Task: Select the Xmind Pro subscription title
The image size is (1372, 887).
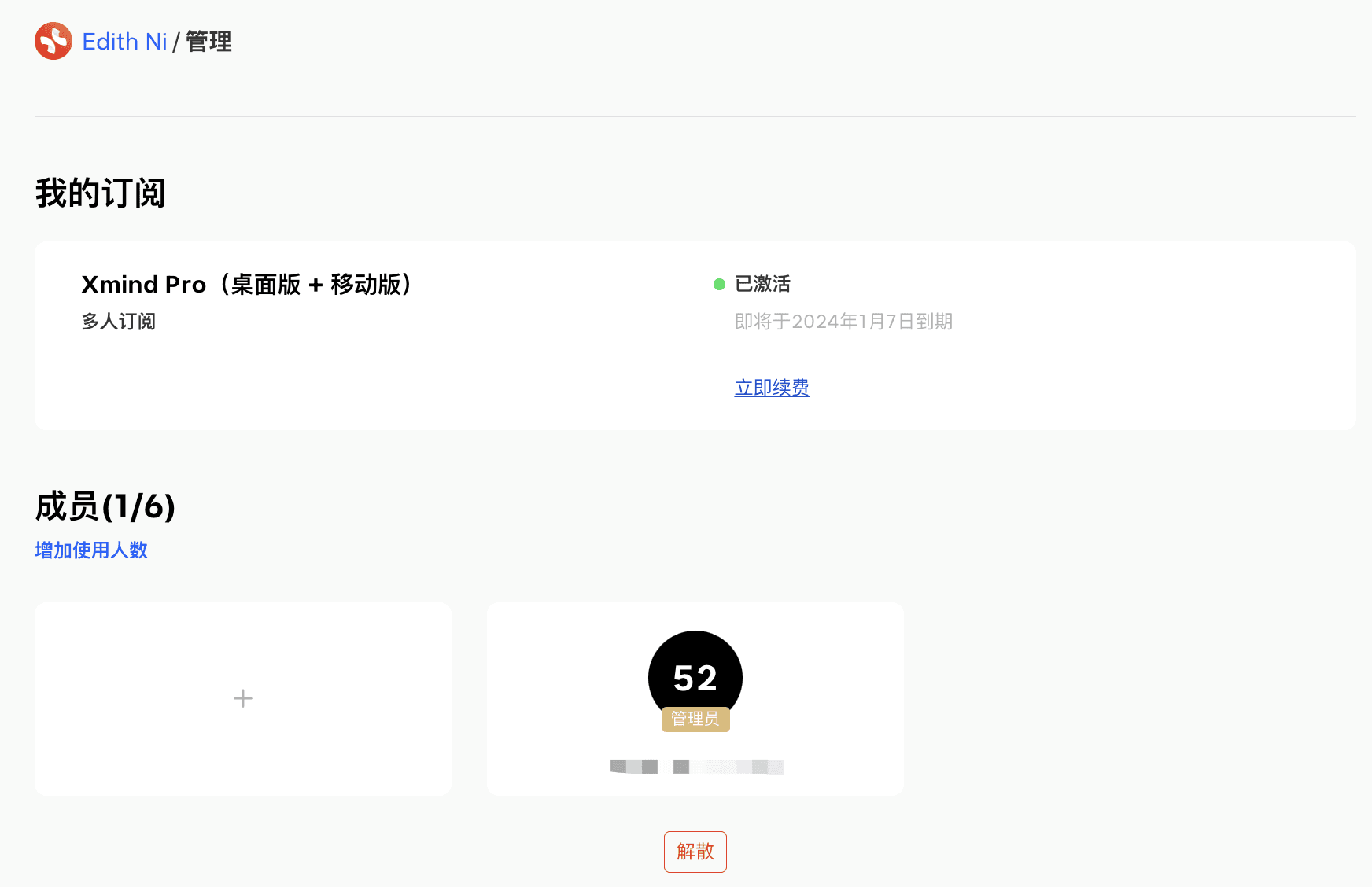Action: pos(246,284)
